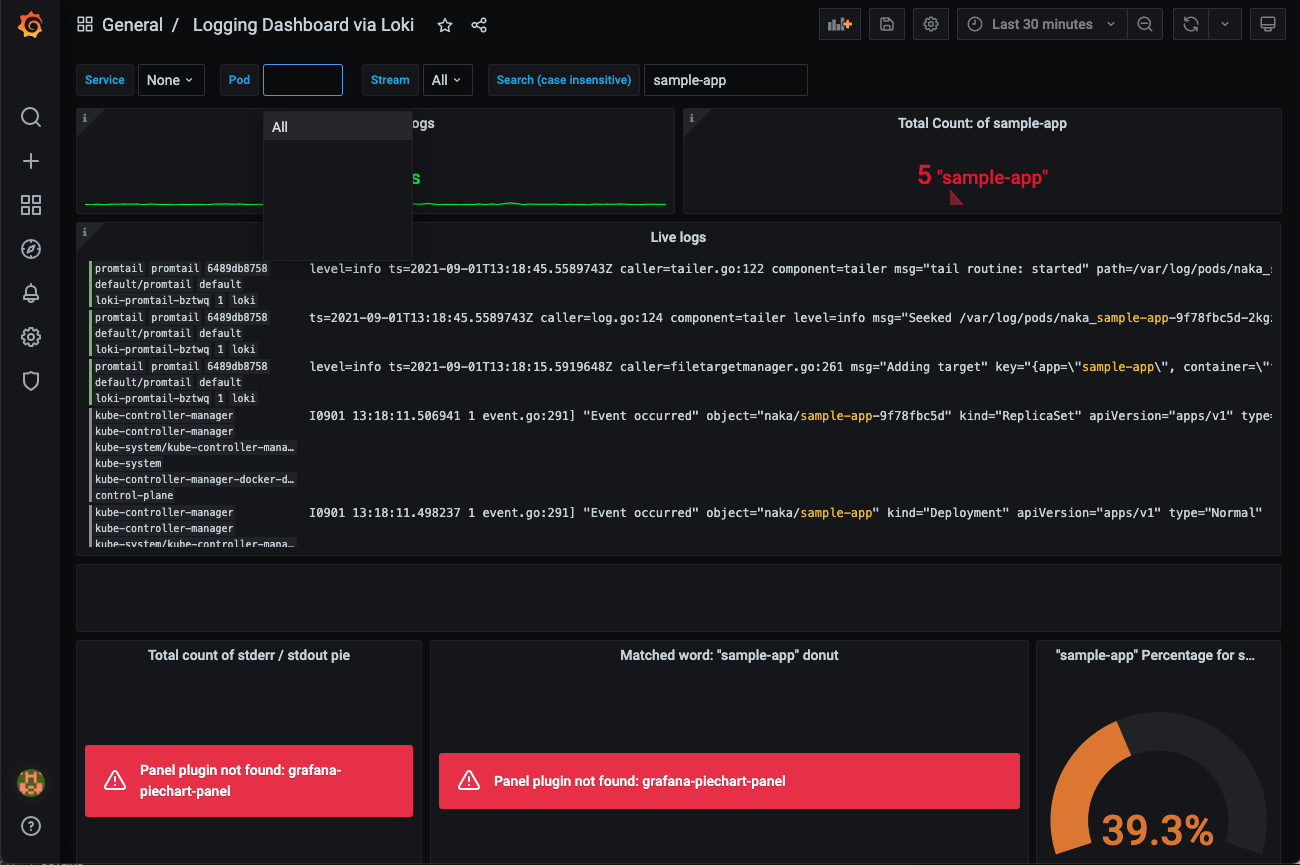Select All in the Pod dropdown list
1300x865 pixels.
[x=338, y=127]
